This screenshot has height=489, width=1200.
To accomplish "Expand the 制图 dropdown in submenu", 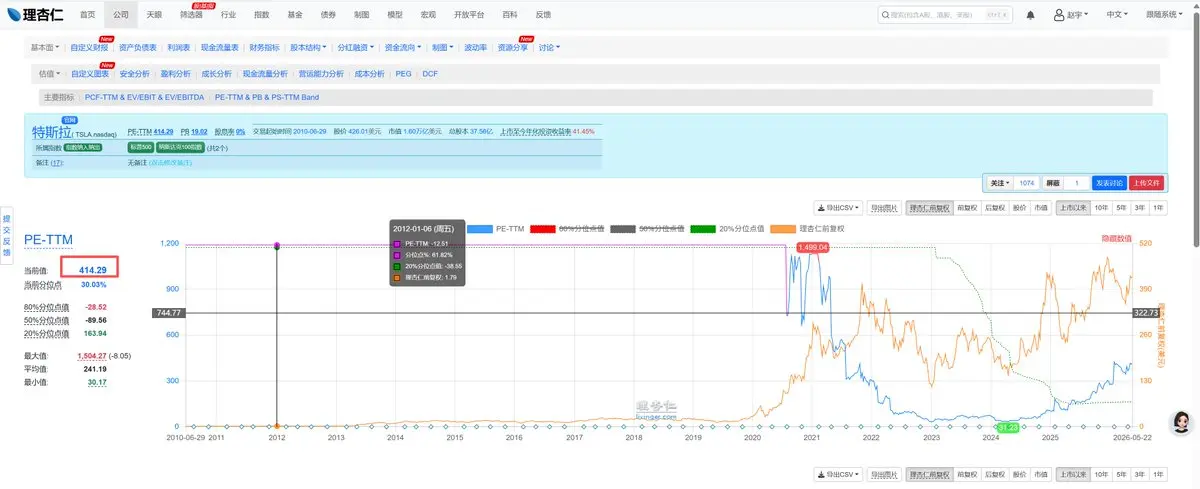I will click(x=443, y=47).
